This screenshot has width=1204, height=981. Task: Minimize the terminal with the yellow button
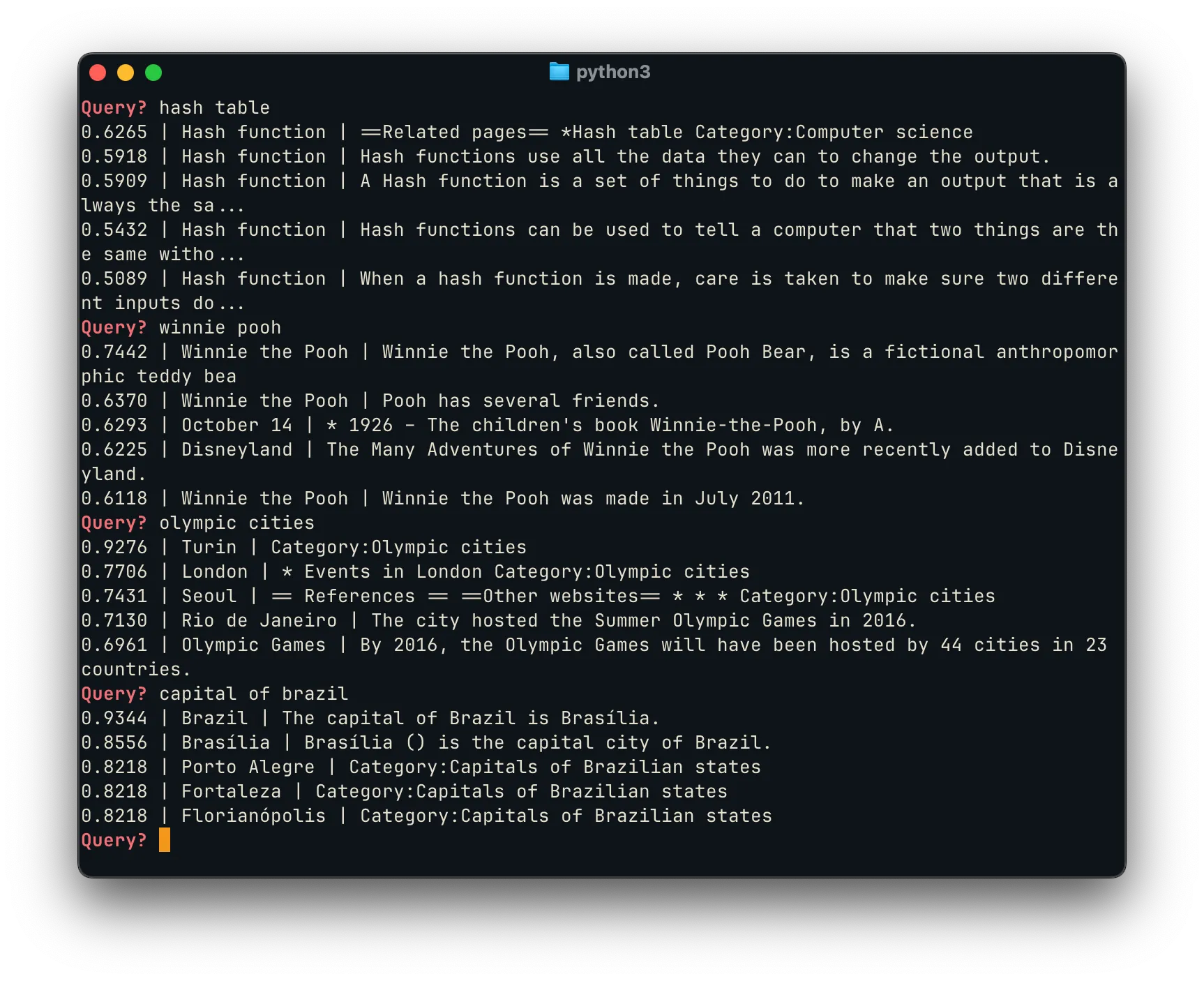(126, 73)
